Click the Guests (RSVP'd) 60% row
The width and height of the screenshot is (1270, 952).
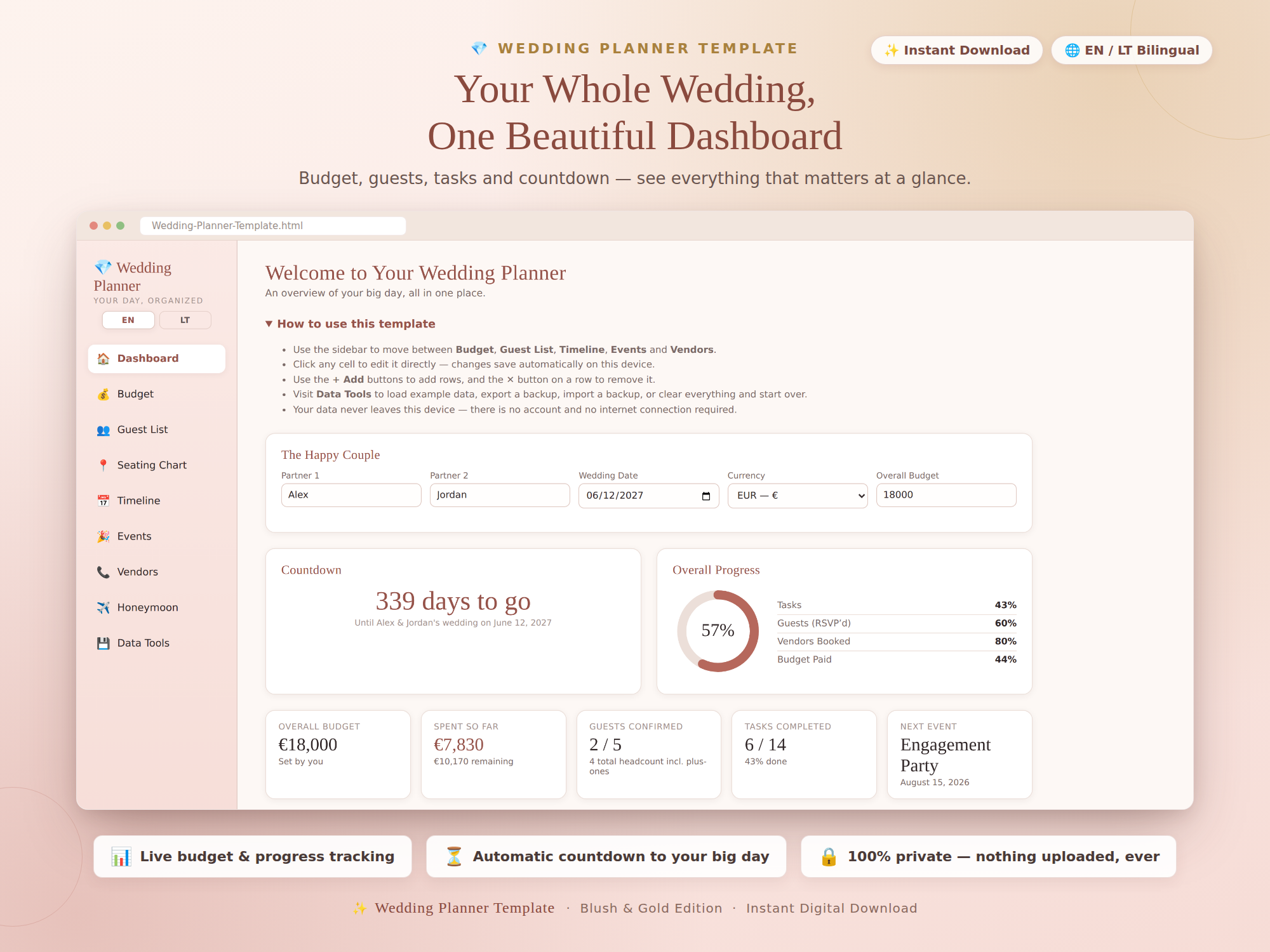pos(897,623)
